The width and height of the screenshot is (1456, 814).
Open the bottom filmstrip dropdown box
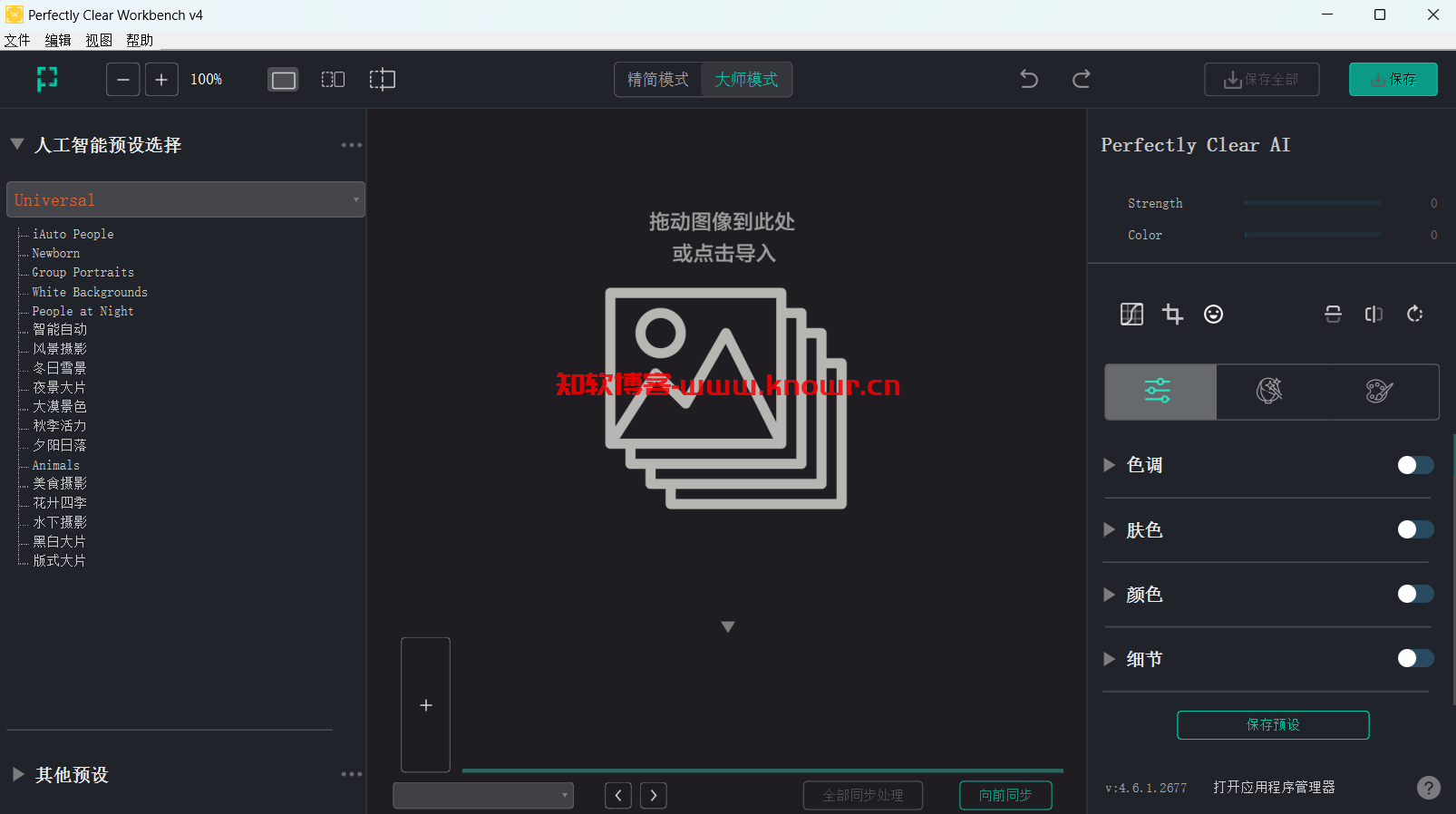click(483, 795)
